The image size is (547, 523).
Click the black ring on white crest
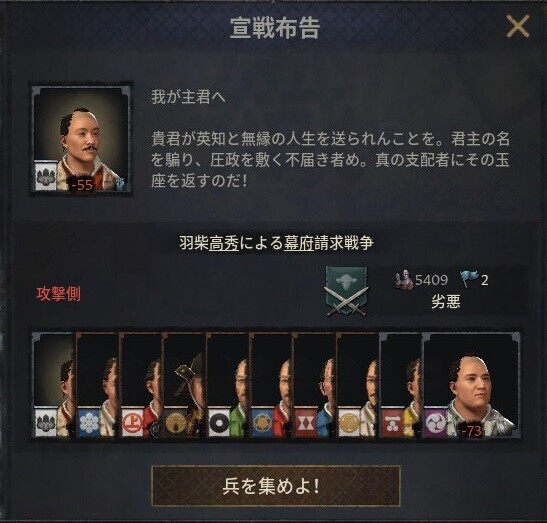[219, 423]
